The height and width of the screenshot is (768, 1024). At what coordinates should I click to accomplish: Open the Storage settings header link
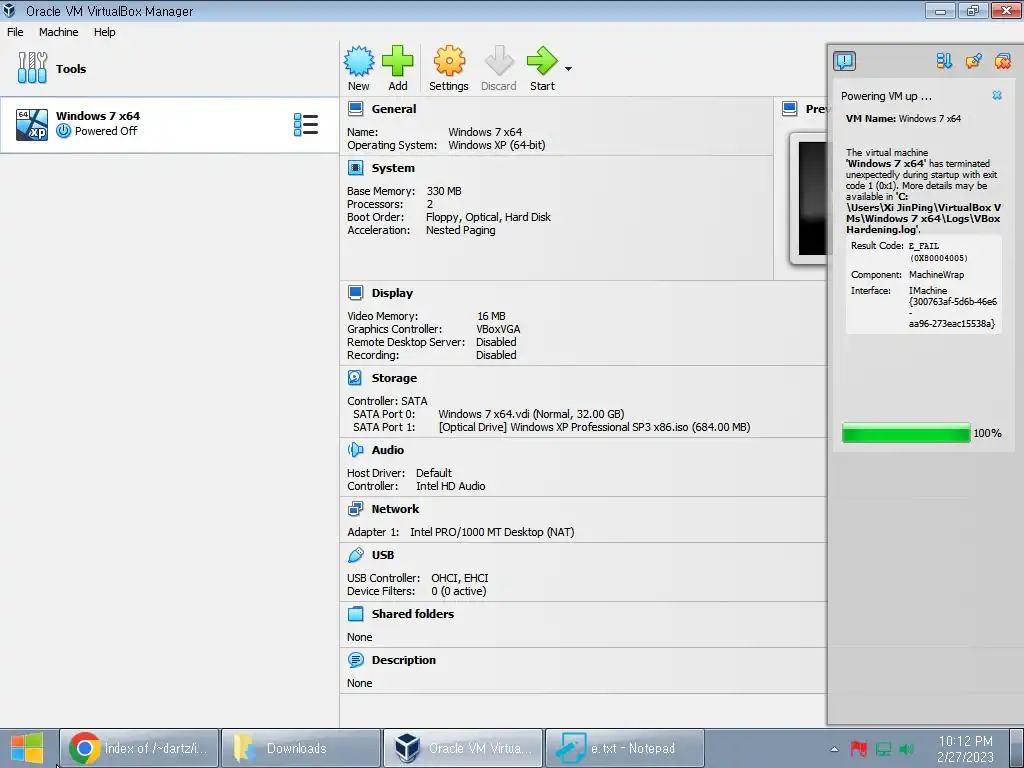pyautogui.click(x=394, y=378)
